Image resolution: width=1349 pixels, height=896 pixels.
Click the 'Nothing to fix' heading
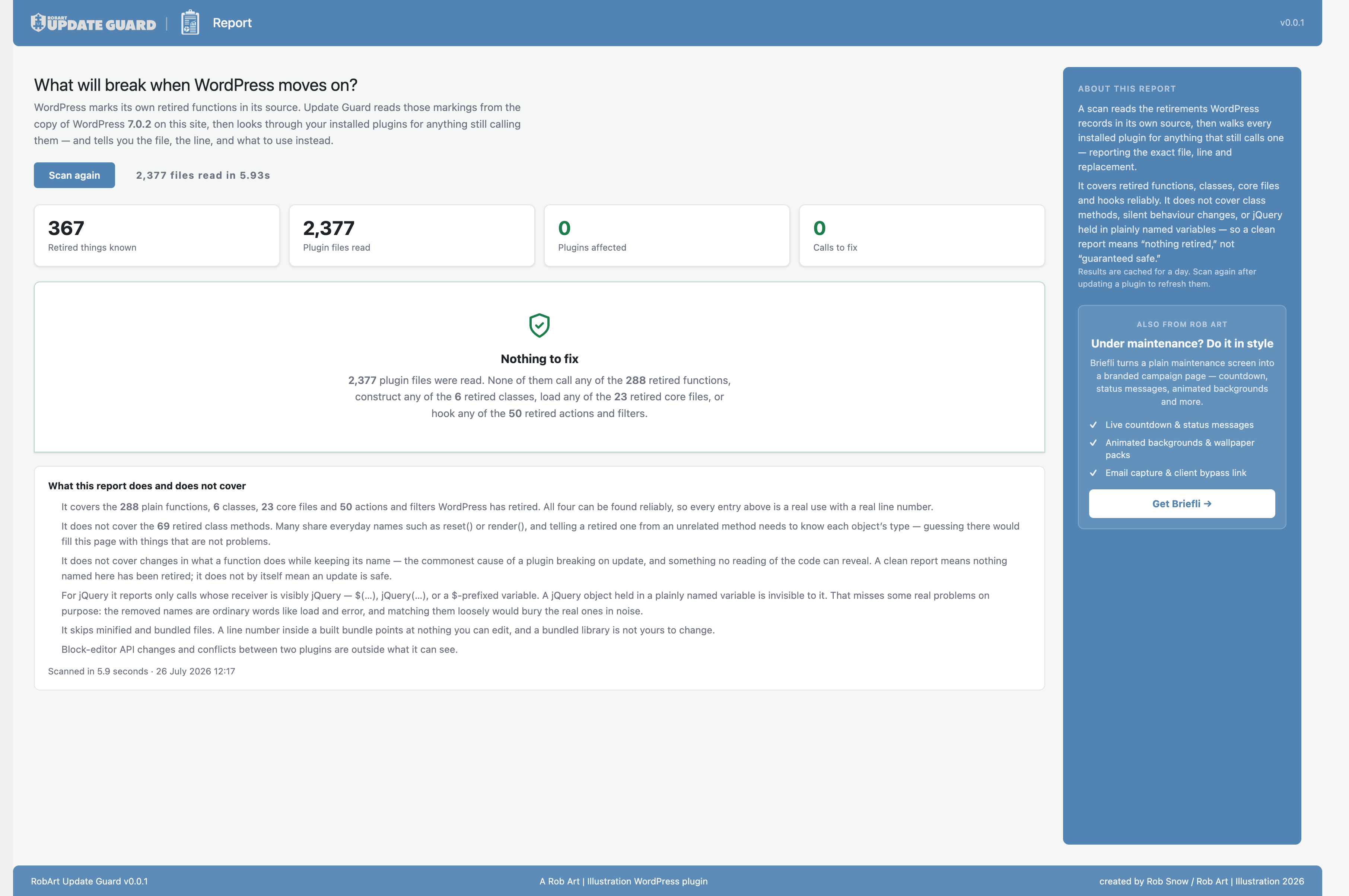point(540,359)
